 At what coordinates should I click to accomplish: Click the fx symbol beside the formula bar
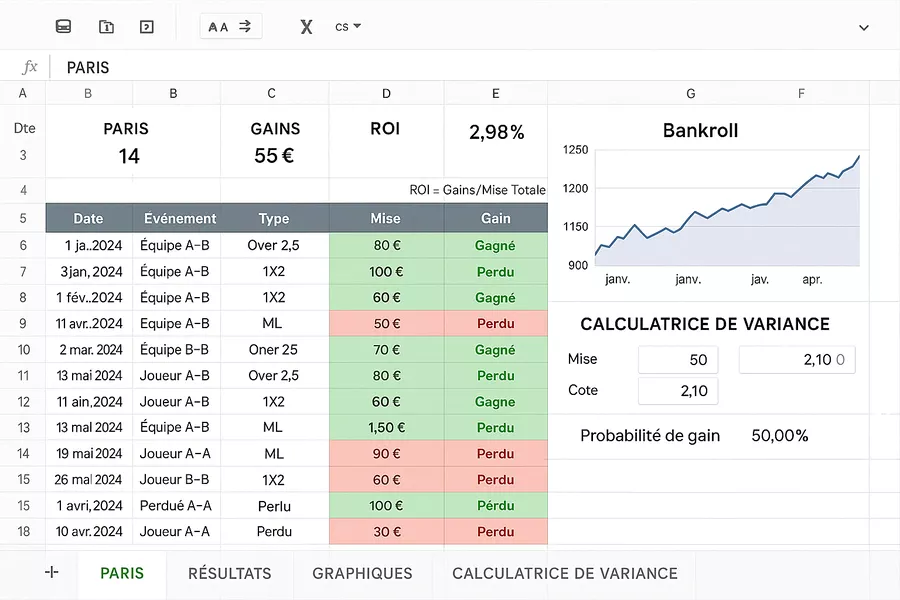tap(29, 67)
